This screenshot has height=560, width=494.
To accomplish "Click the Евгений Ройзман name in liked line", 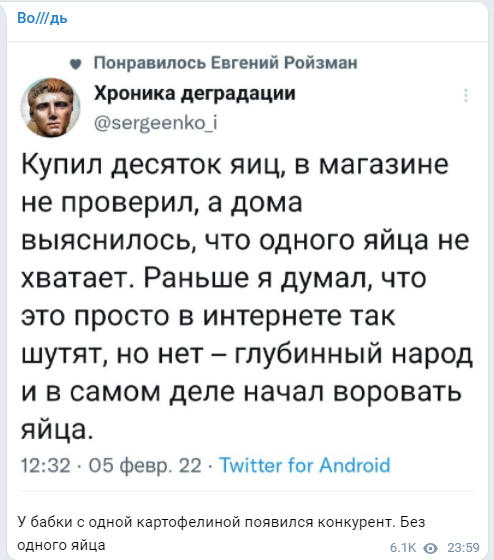I will click(284, 63).
